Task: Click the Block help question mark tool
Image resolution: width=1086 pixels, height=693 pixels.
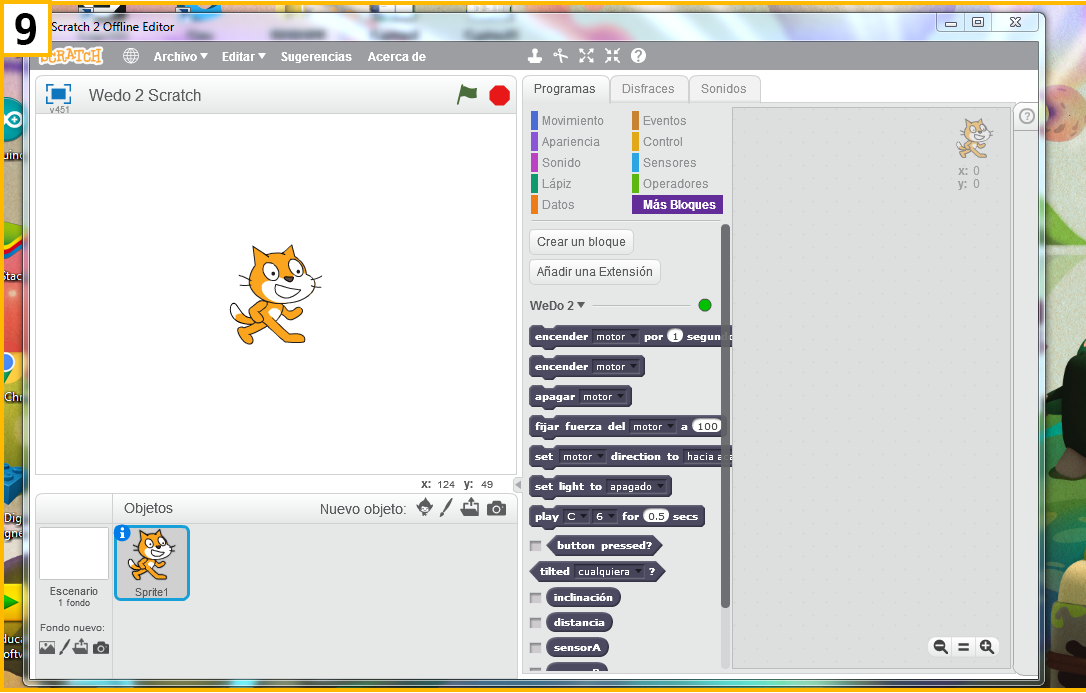Action: (x=639, y=55)
